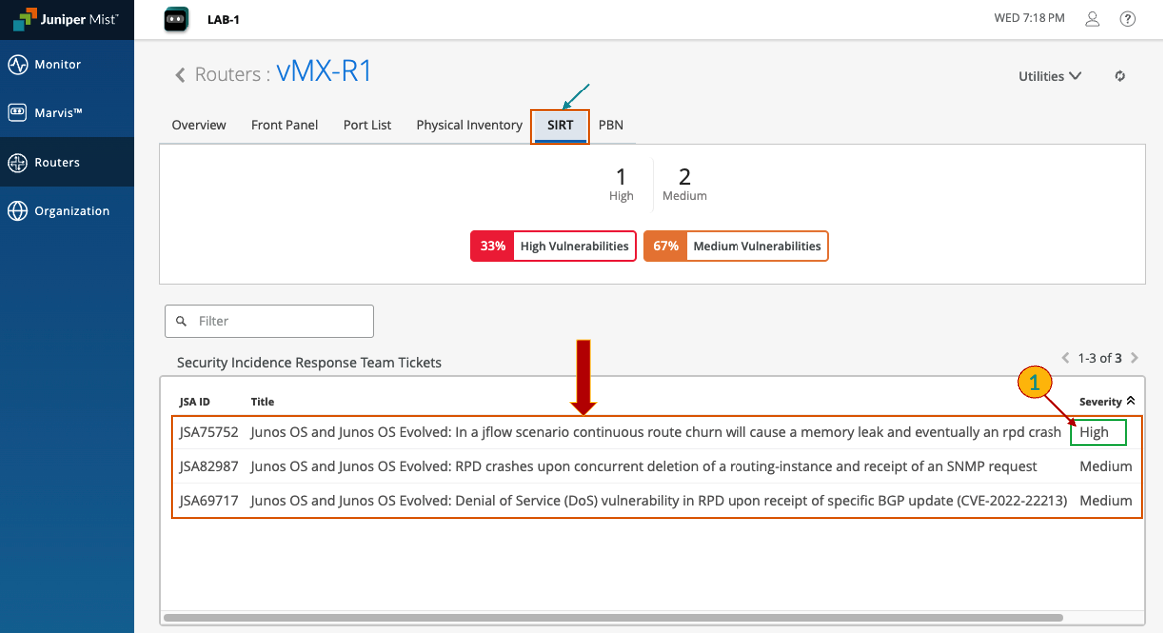The image size is (1163, 634).
Task: Open the Physical Inventory tab
Action: 469,125
